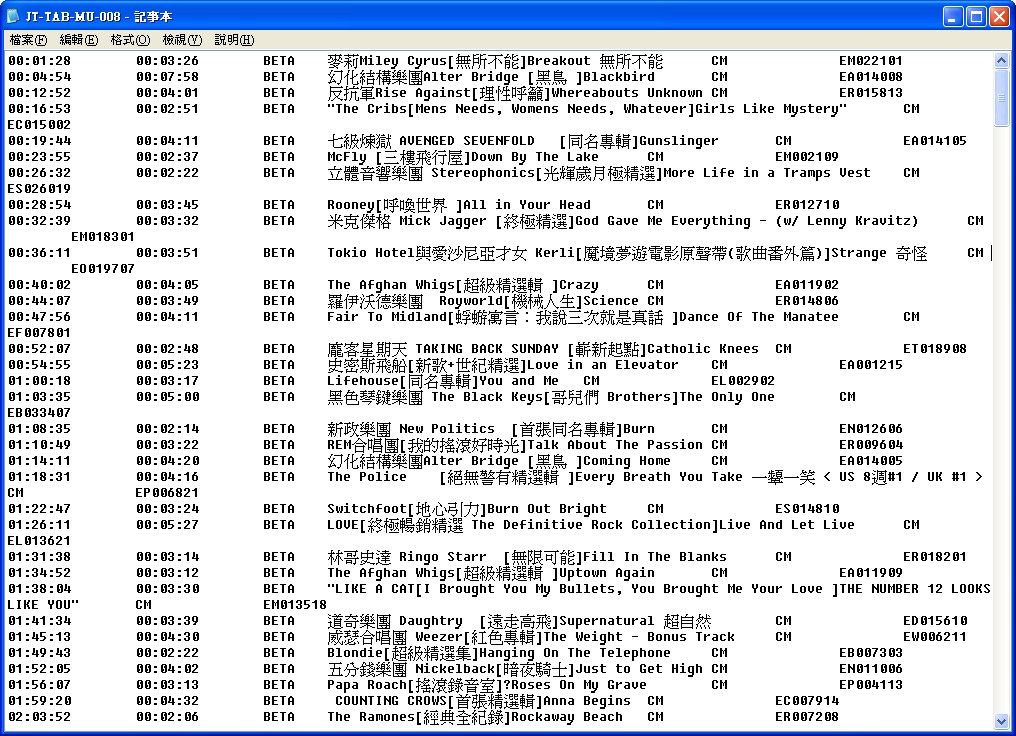Screen dimensions: 1016x736
Task: Click the text Dance Of The Manatee
Action: pyautogui.click(x=759, y=317)
